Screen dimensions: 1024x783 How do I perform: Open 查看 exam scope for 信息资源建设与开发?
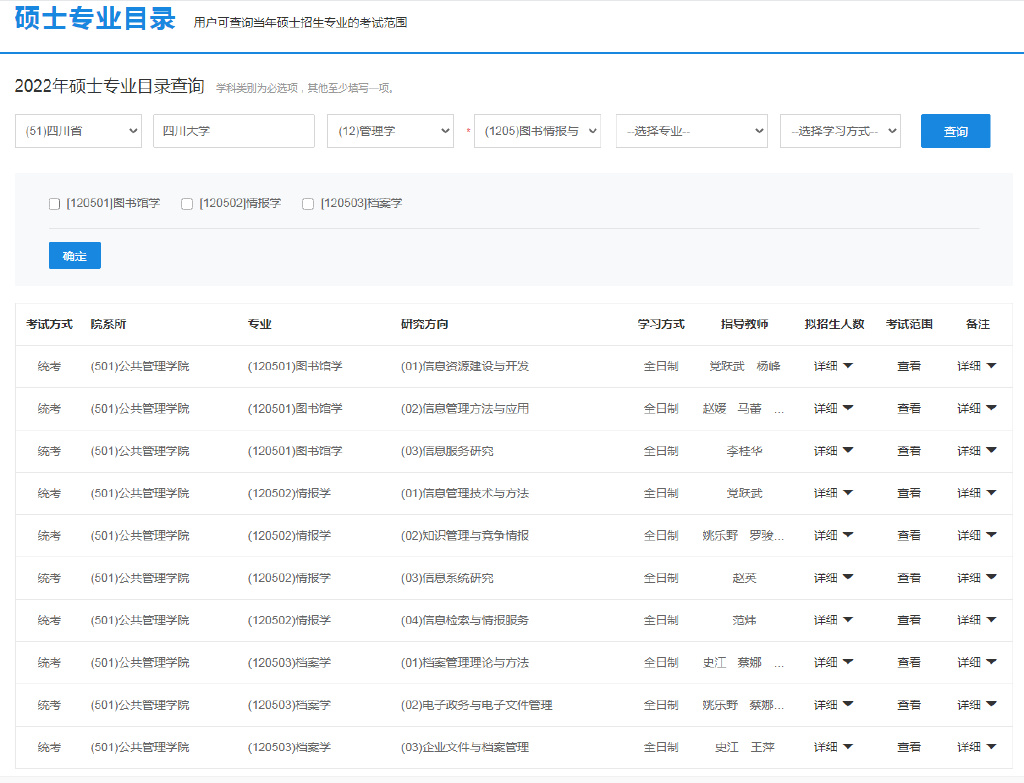pos(909,365)
